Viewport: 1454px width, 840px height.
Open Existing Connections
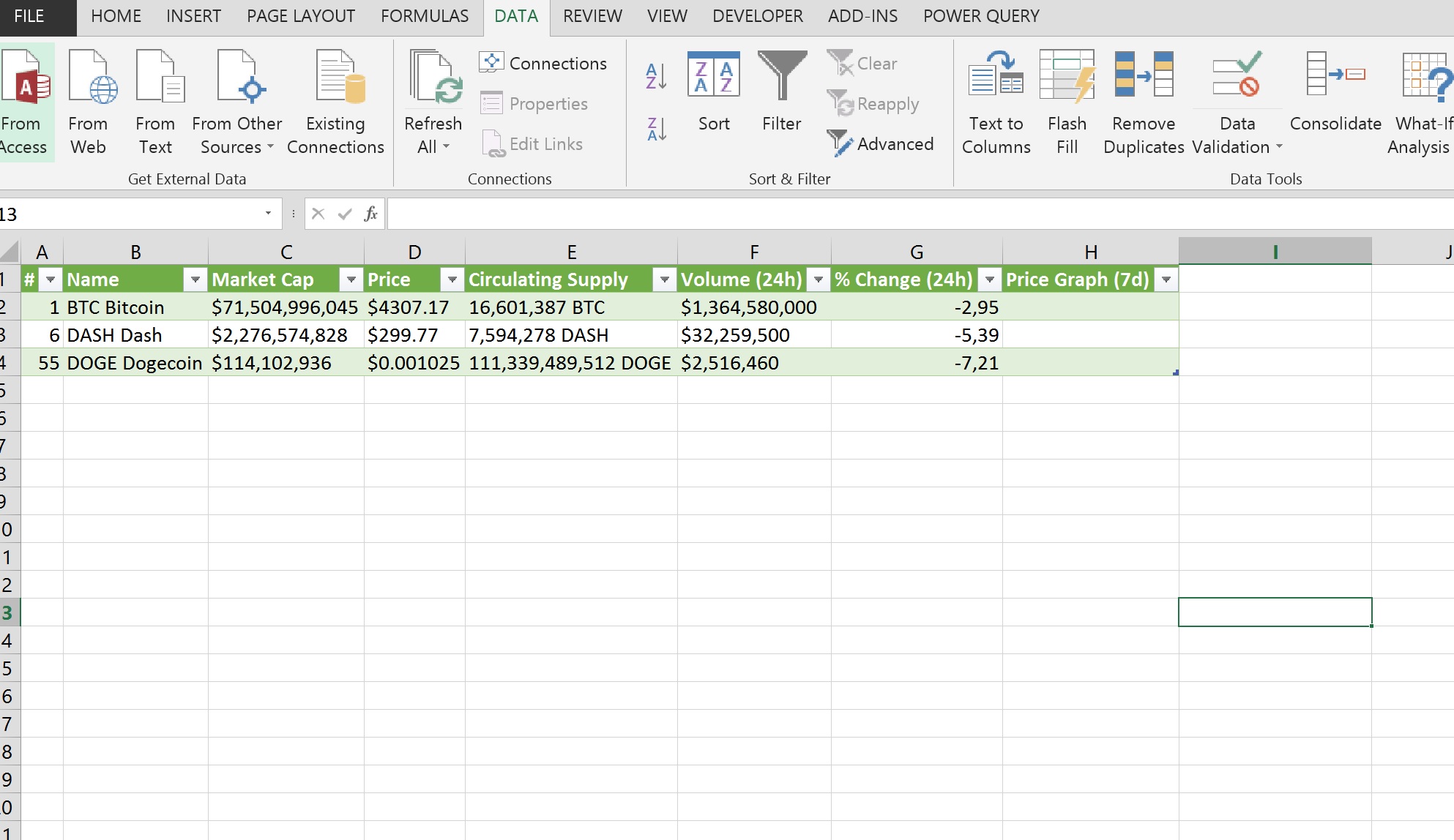point(335,102)
